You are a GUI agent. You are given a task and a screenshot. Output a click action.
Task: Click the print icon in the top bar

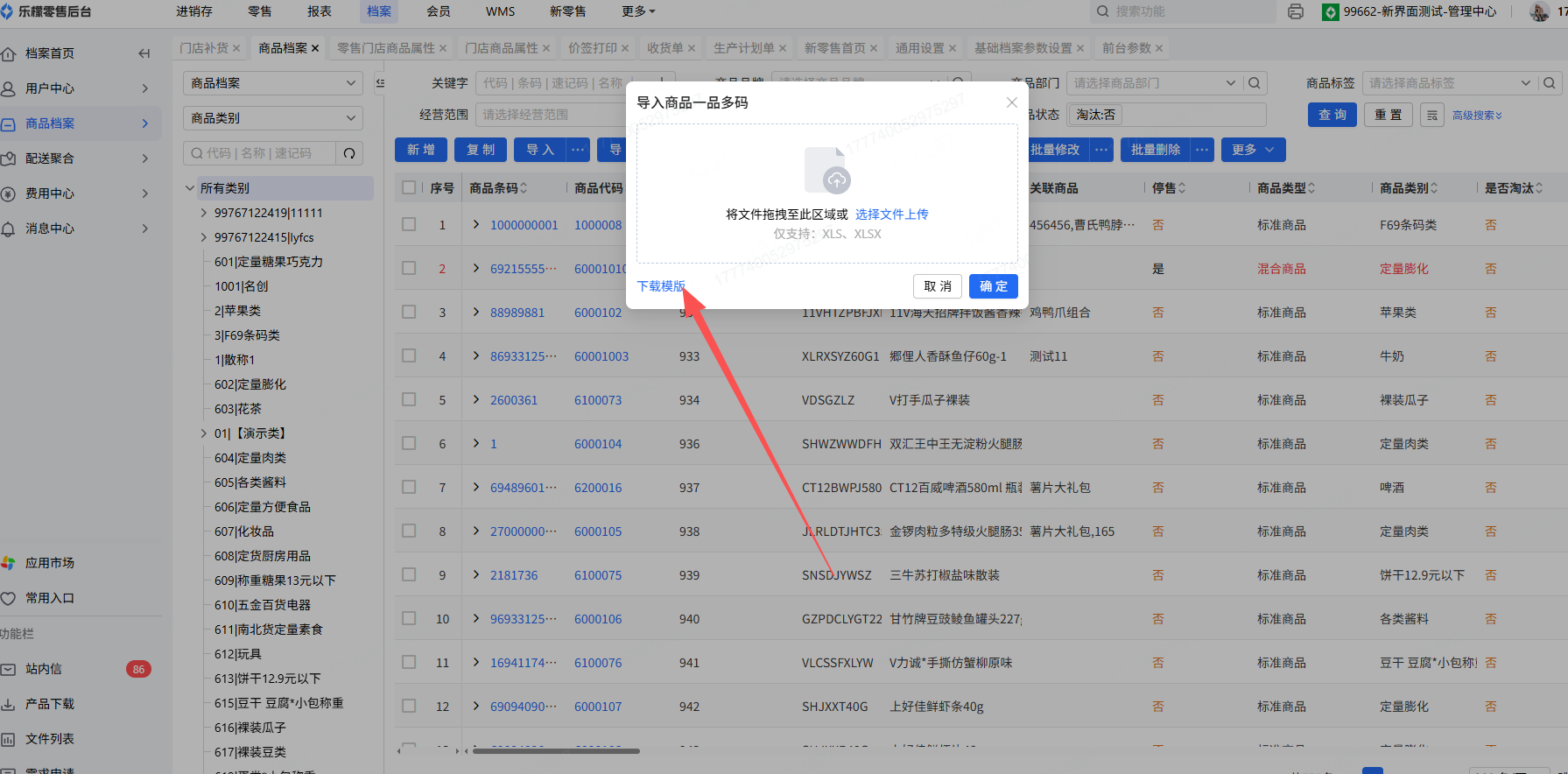[x=1296, y=11]
